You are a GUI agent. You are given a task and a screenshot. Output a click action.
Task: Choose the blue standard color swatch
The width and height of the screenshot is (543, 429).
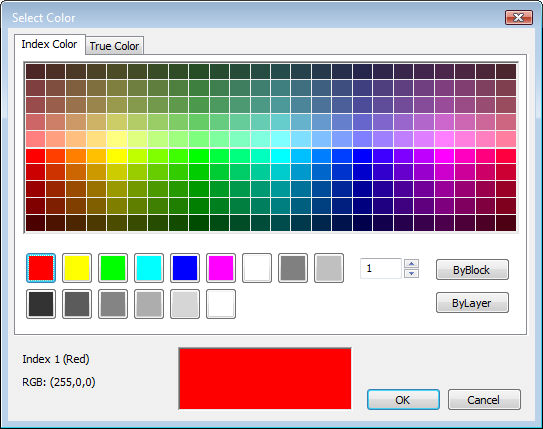[185, 268]
